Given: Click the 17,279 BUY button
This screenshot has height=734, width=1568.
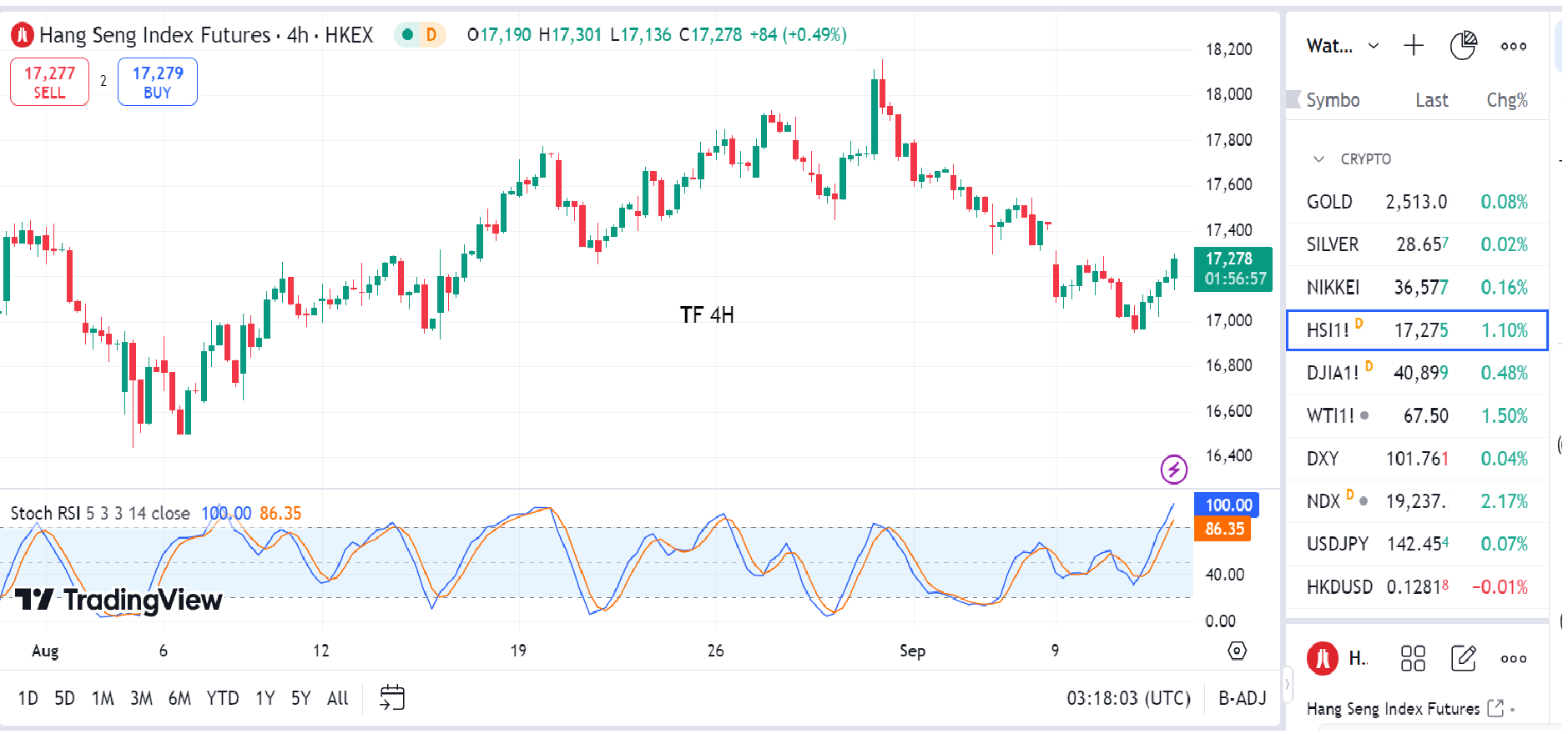Looking at the screenshot, I should click(x=158, y=82).
